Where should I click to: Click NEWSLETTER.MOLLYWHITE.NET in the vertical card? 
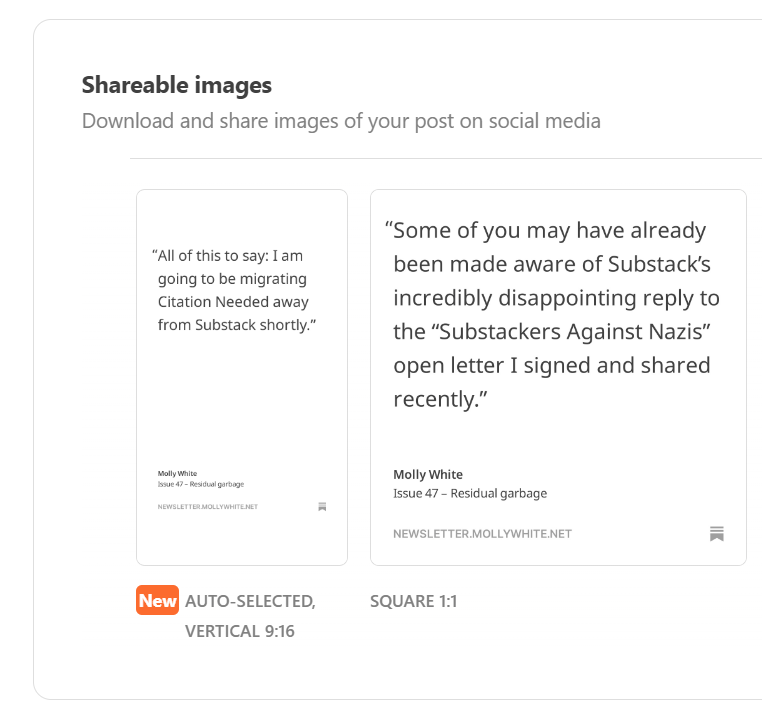(x=207, y=507)
